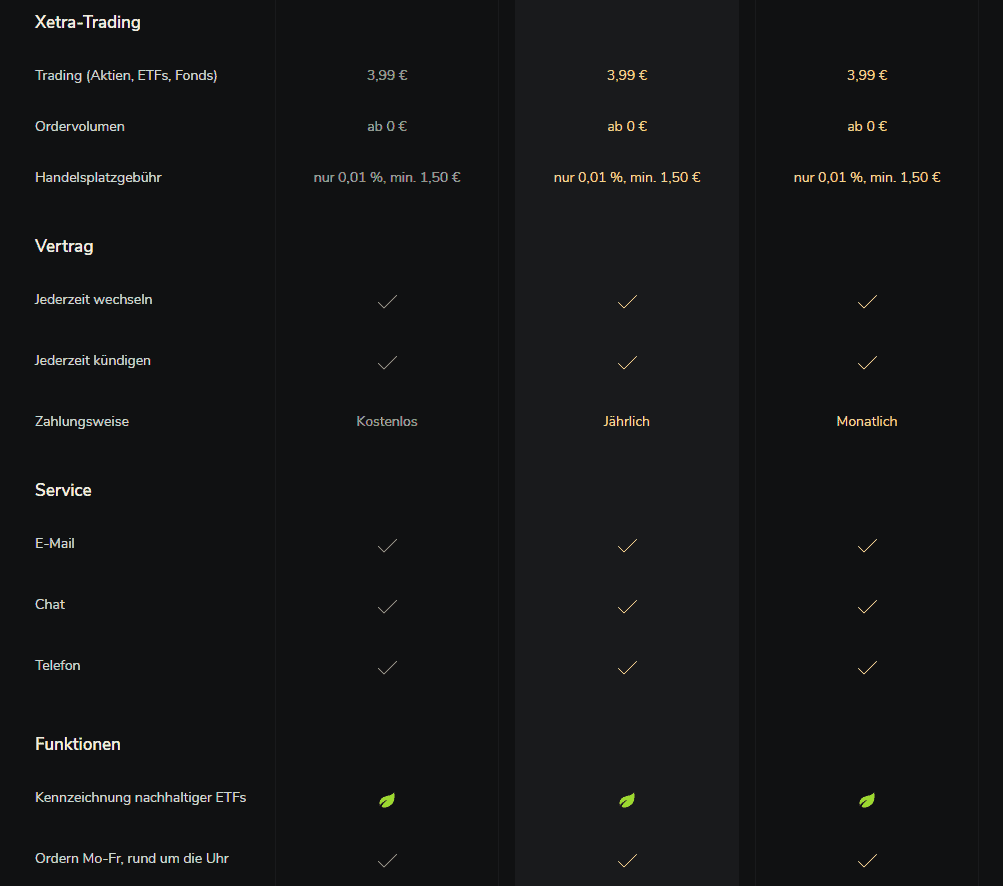Viewport: 1003px width, 886px height.
Task: Click the Chat checkmark in the Jährlich column
Action: 627,606
